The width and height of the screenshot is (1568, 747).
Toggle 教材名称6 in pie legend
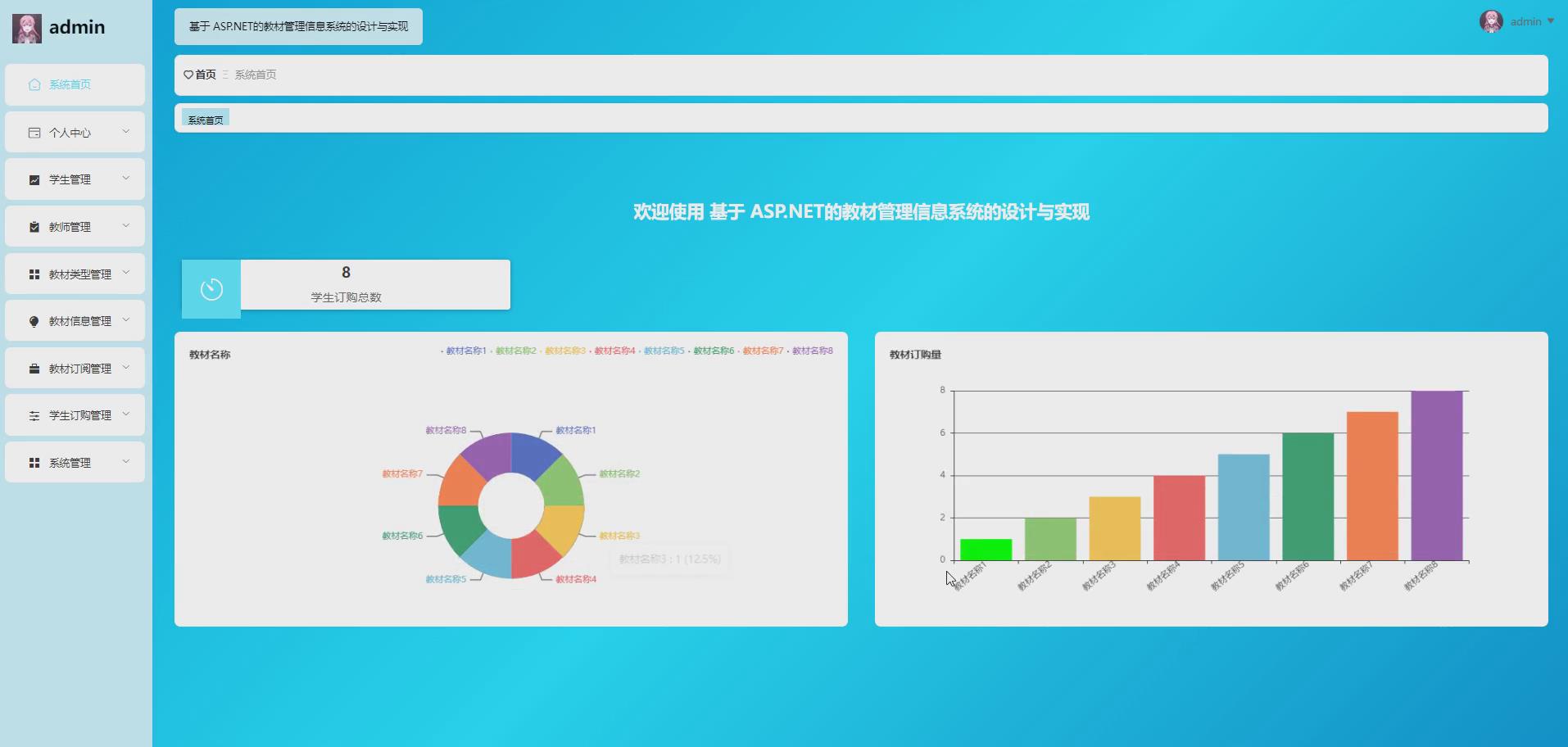(711, 351)
